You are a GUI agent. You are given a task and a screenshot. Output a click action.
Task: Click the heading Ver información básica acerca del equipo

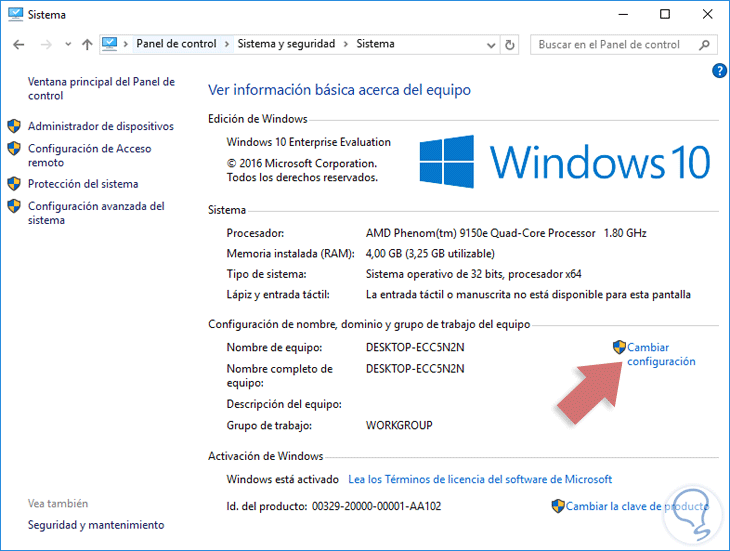(x=339, y=89)
